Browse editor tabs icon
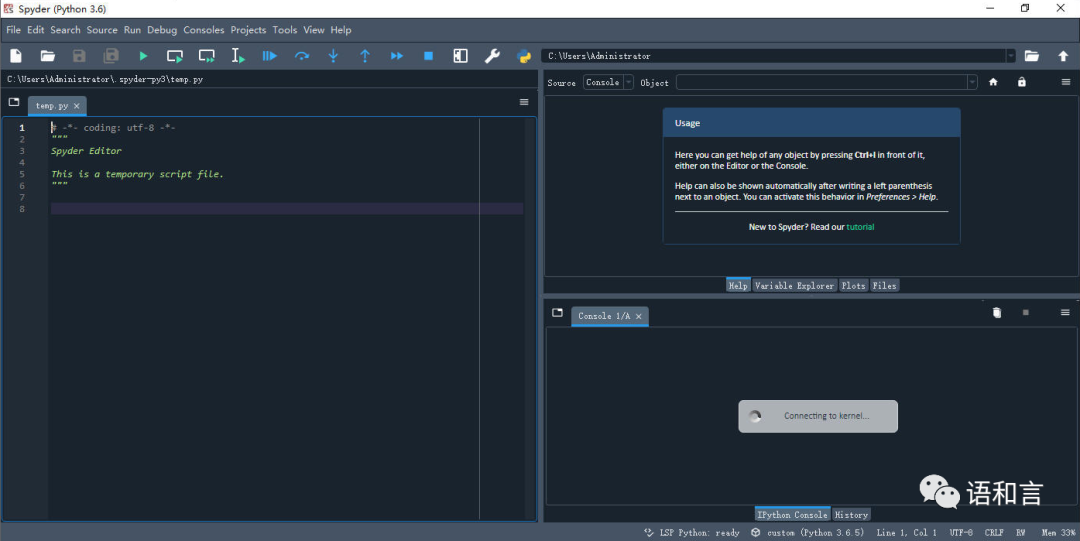Viewport: 1080px width, 541px height. [x=14, y=102]
